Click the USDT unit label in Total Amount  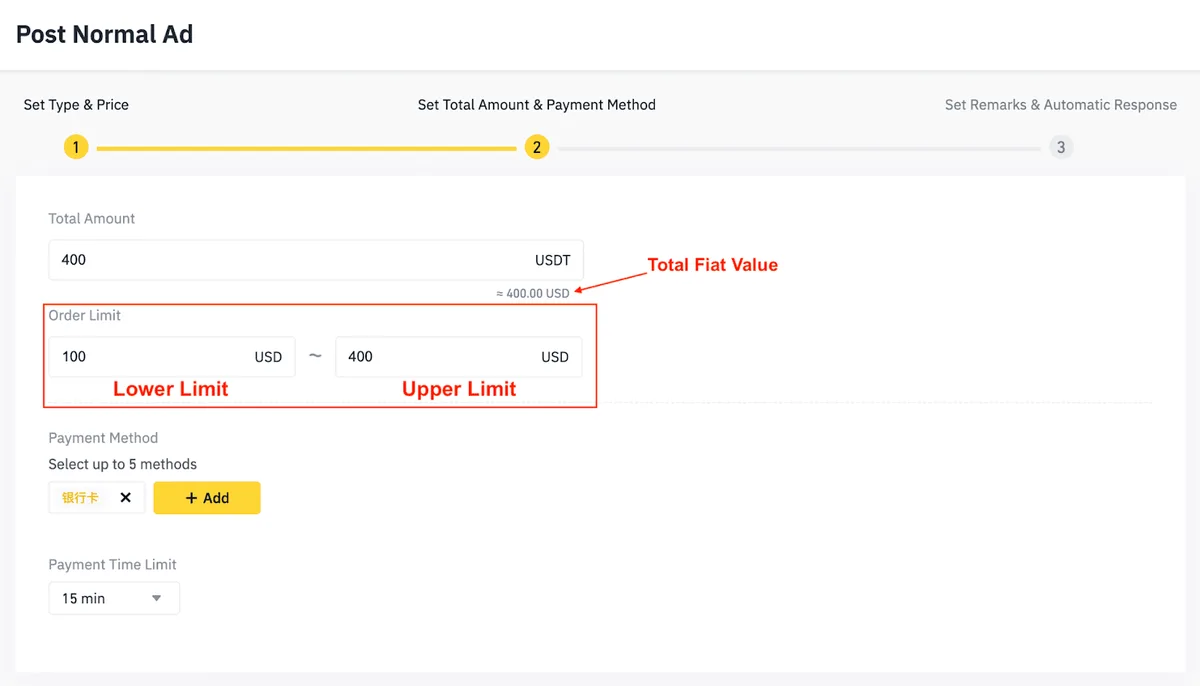pyautogui.click(x=553, y=260)
